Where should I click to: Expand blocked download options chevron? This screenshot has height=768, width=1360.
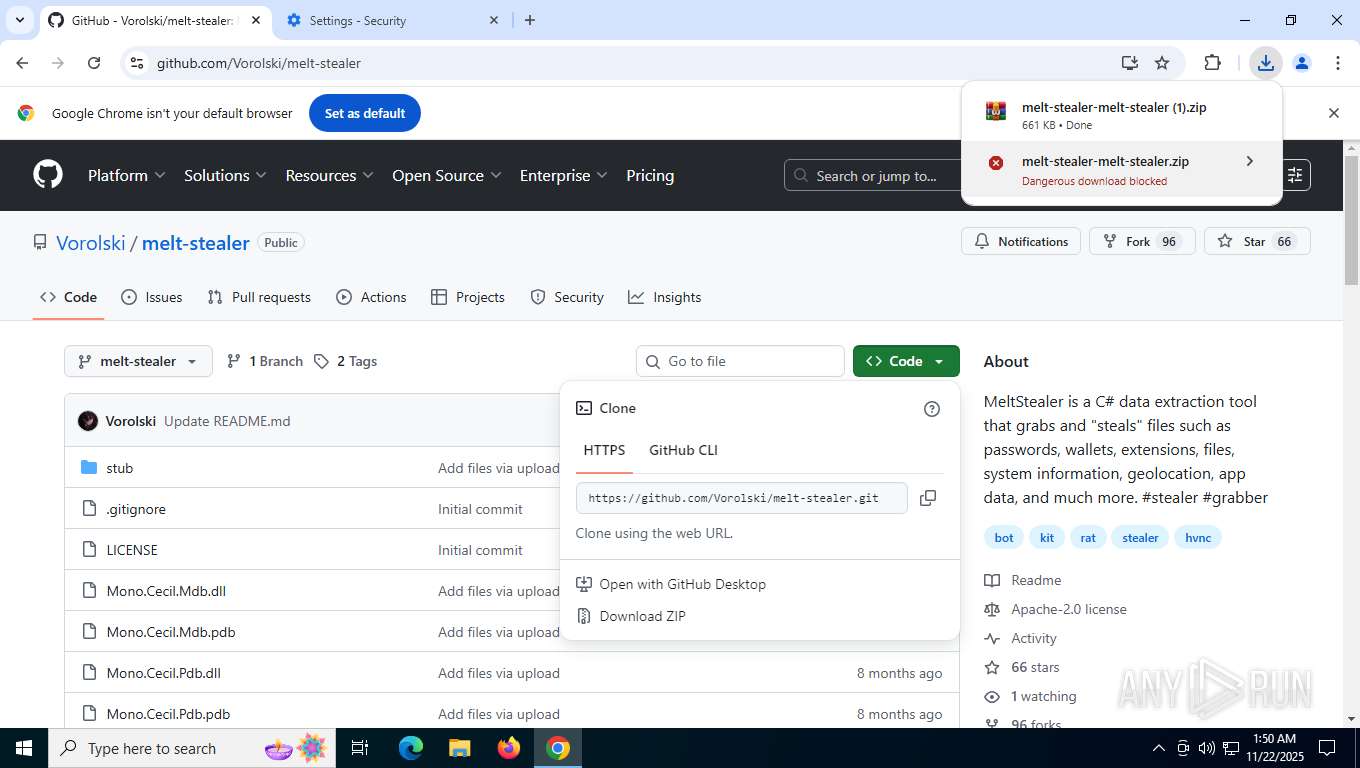tap(1249, 161)
